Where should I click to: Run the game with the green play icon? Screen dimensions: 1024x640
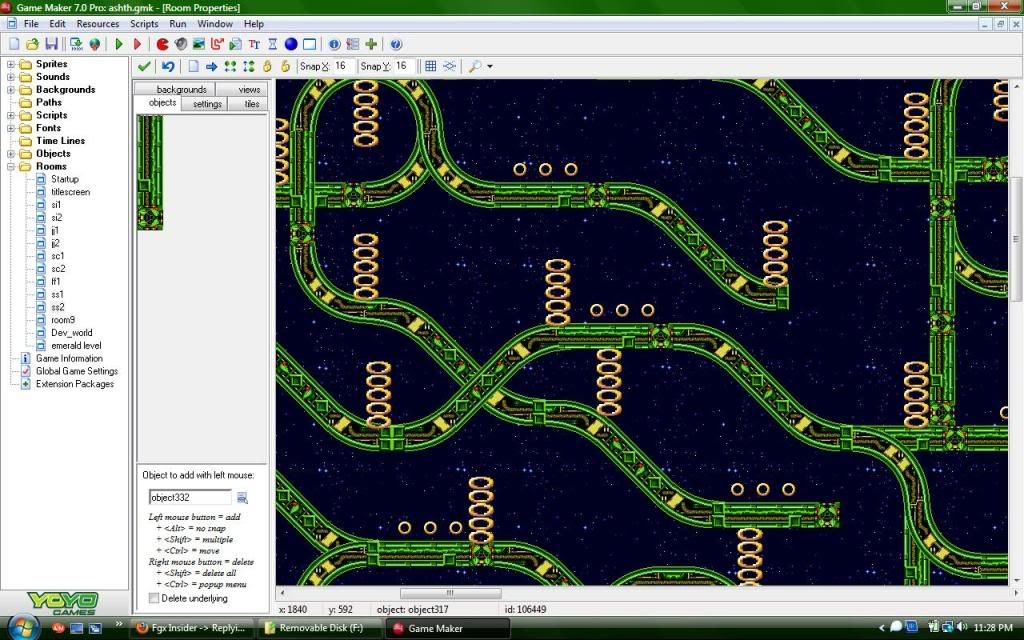[x=119, y=44]
